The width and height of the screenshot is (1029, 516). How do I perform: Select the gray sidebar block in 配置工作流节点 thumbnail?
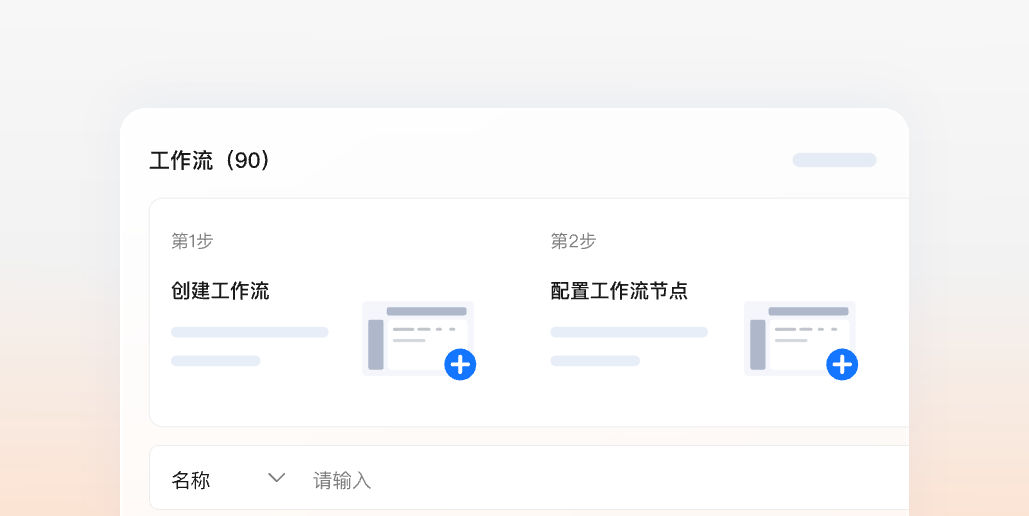758,345
